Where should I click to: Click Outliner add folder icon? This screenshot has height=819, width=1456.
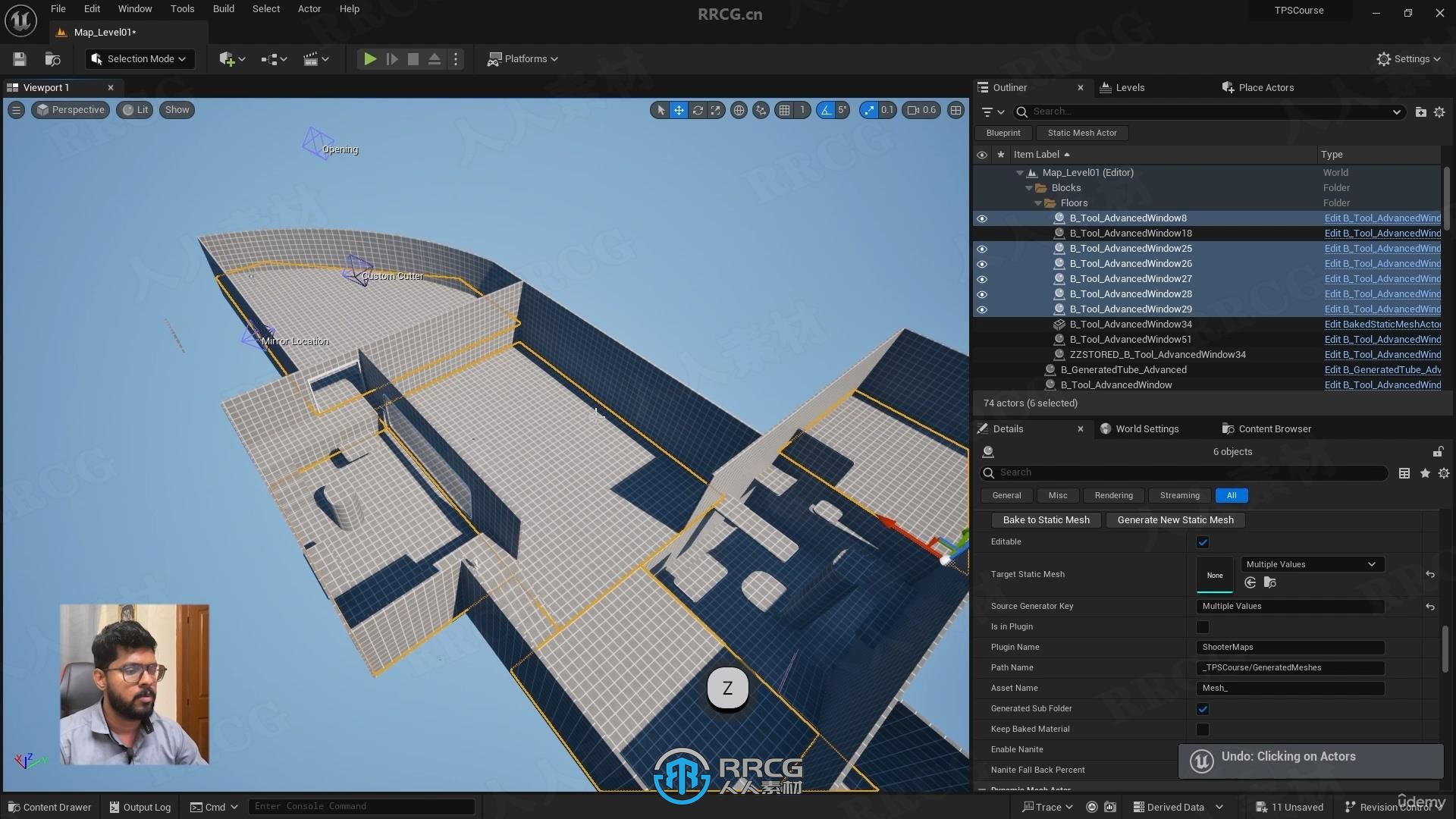pos(1420,112)
